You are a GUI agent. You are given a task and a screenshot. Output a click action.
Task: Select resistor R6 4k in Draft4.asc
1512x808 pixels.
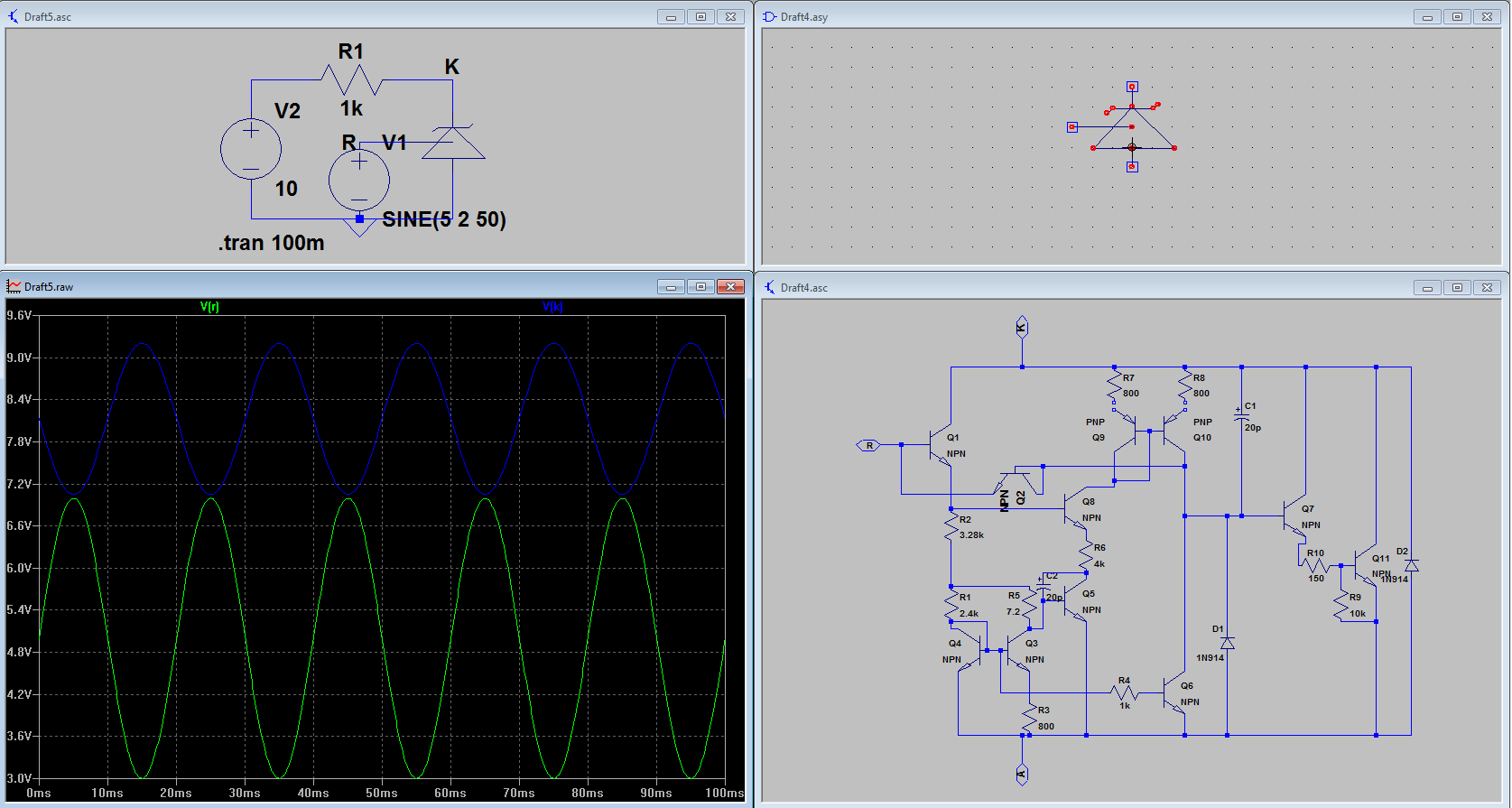1086,556
